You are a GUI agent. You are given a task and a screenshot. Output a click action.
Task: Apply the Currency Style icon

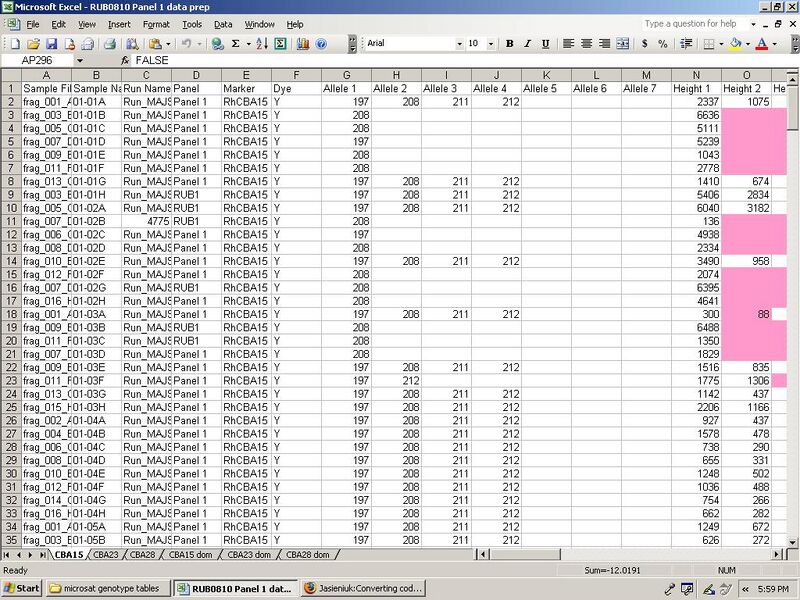click(x=644, y=46)
